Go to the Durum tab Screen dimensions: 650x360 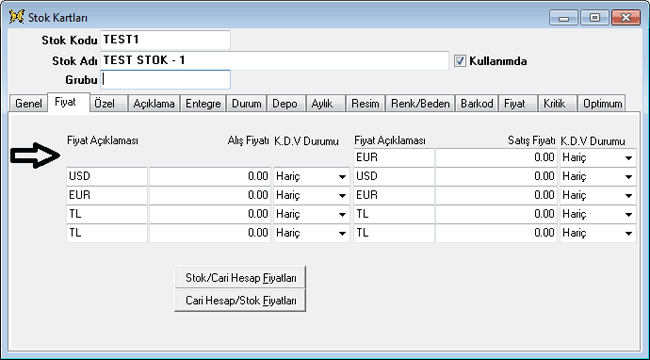[246, 103]
